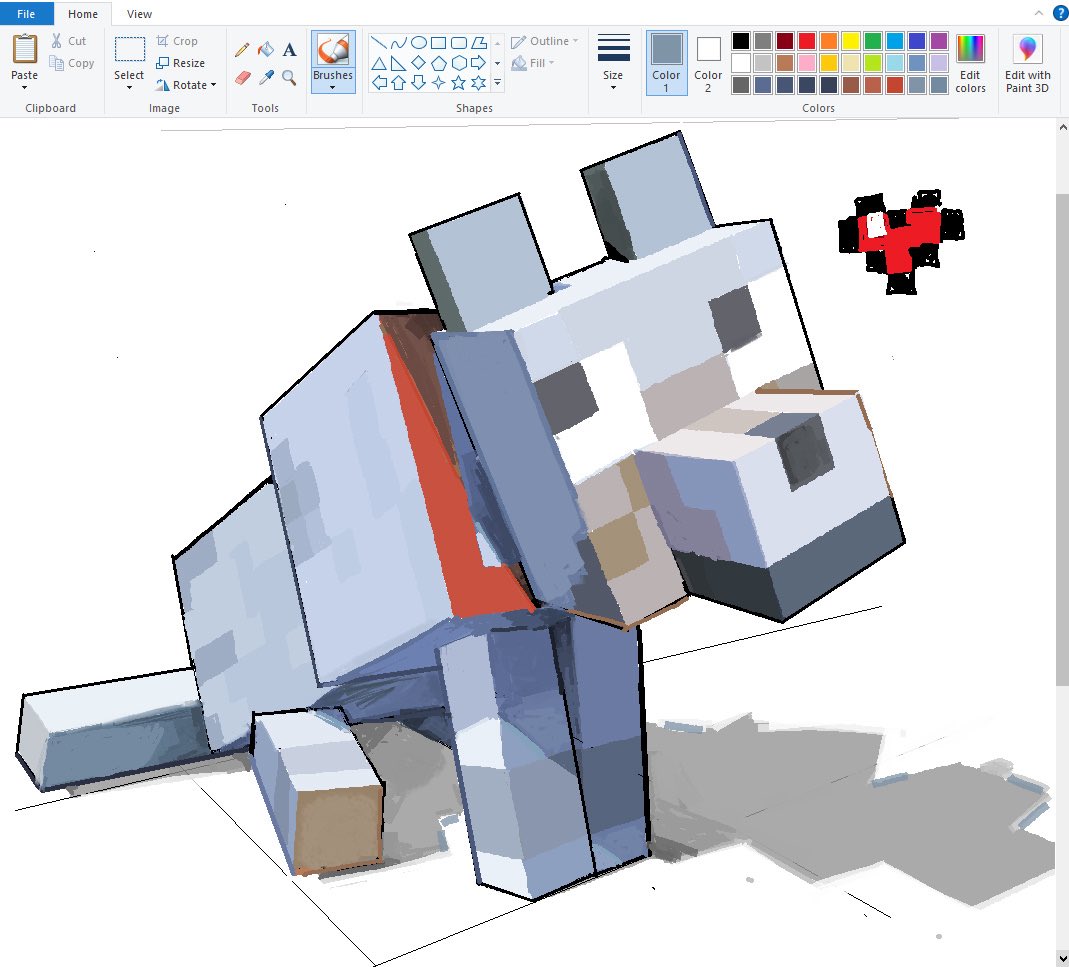Pick the red color swatch
Viewport: 1069px width, 967px height.
[807, 41]
